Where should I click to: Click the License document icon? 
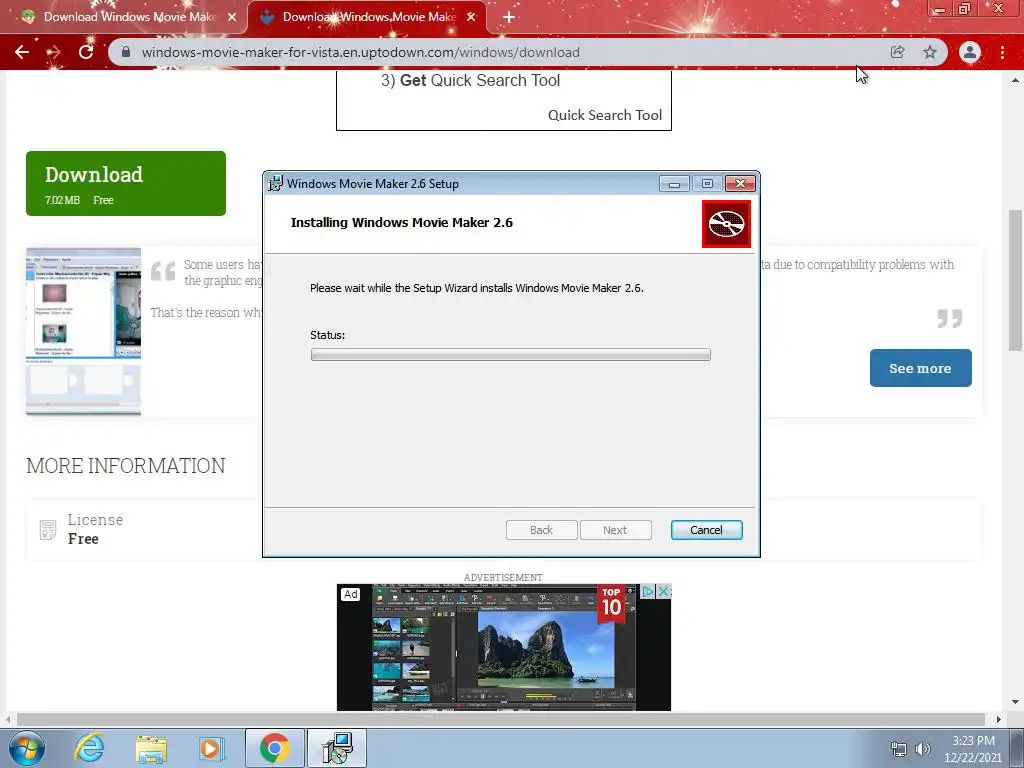(48, 530)
